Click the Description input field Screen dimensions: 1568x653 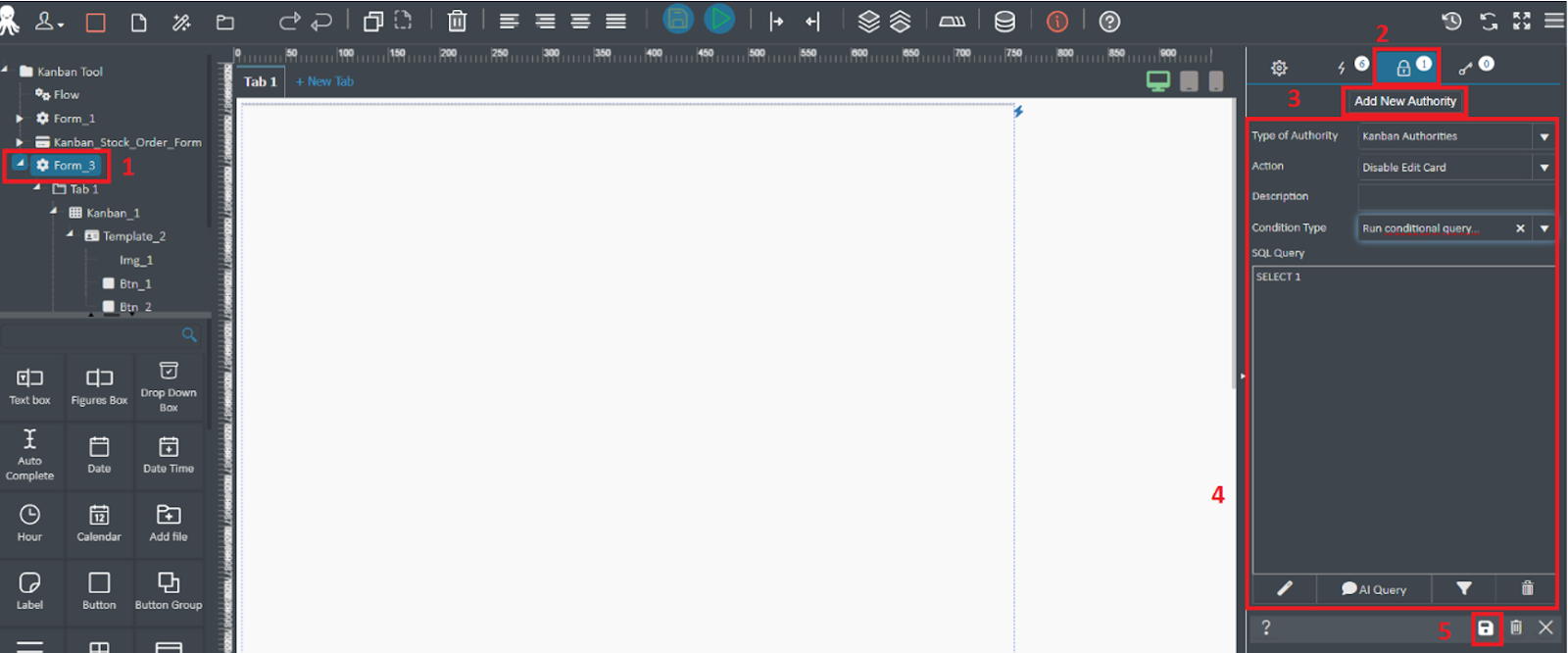point(1456,197)
